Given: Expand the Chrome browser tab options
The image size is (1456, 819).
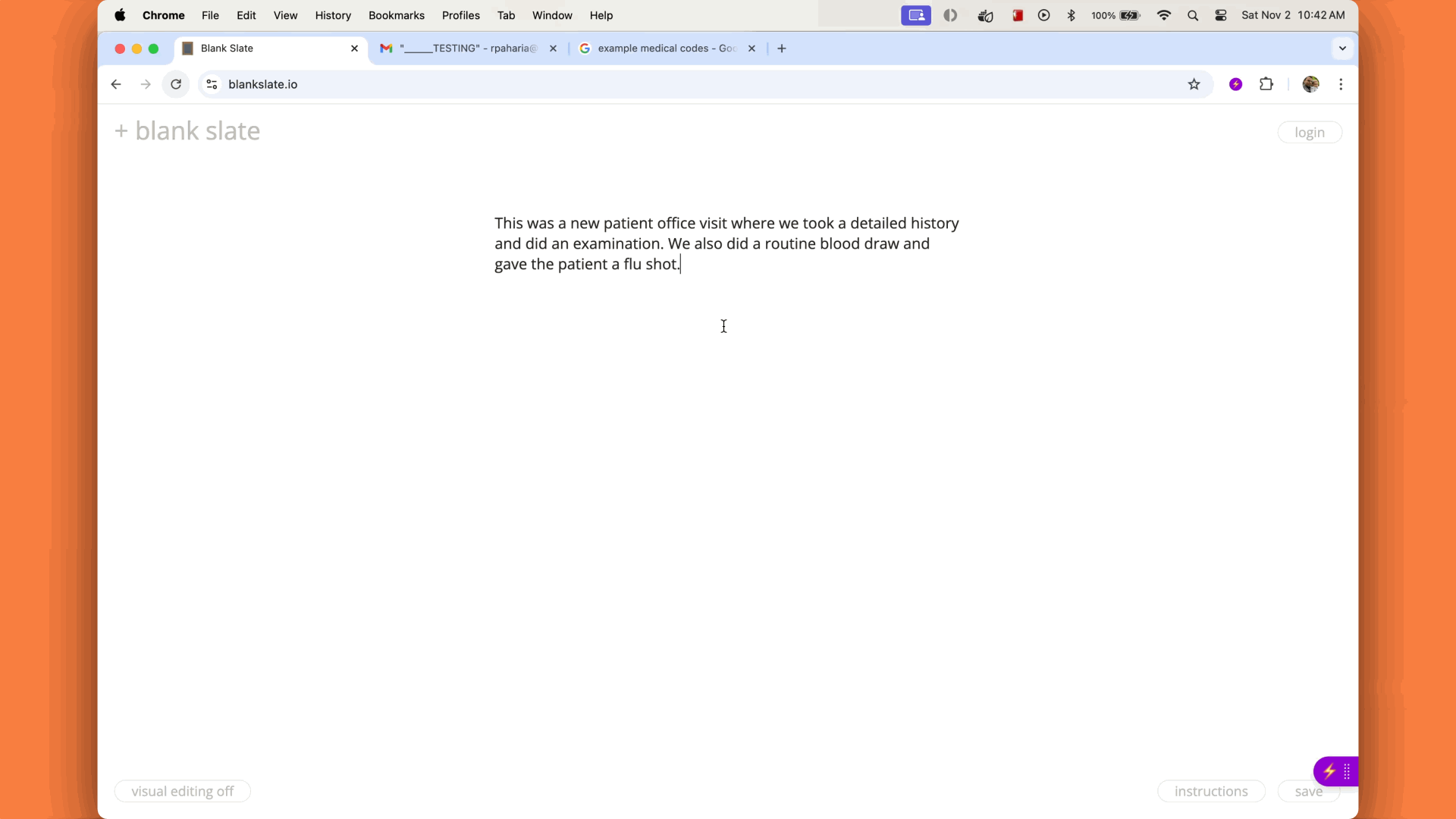Looking at the screenshot, I should point(1343,48).
